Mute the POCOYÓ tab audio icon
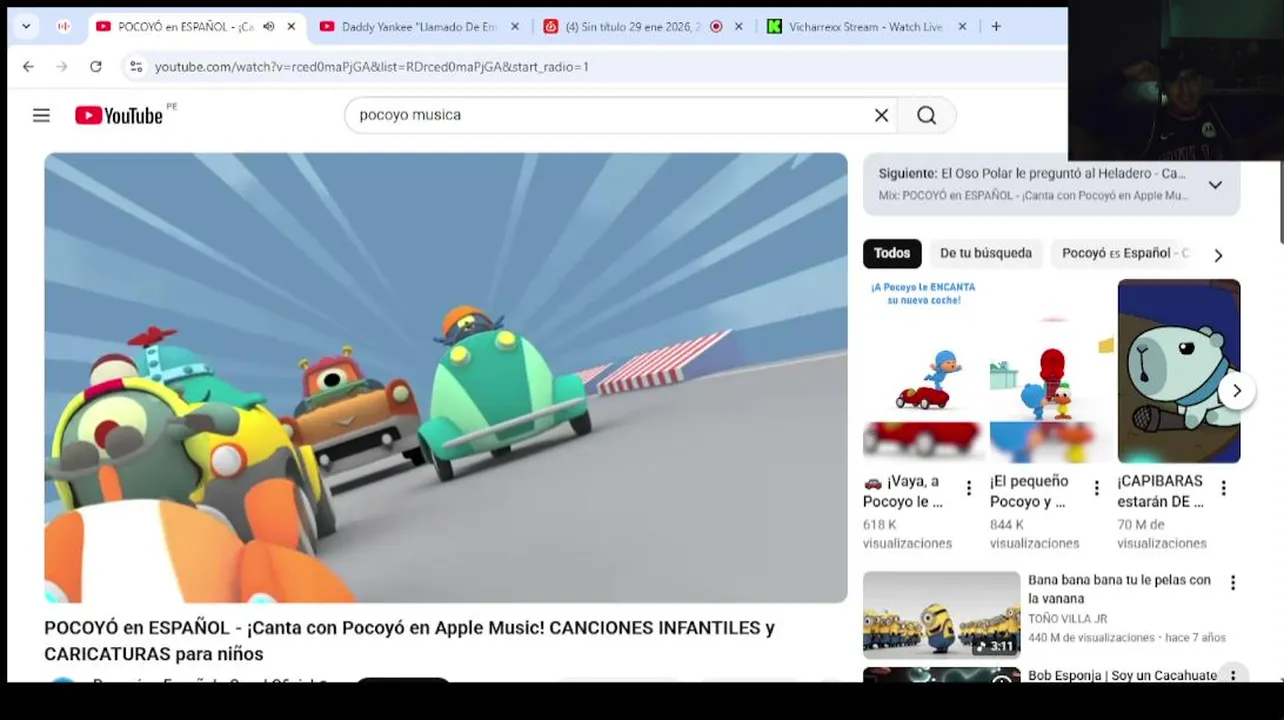Image resolution: width=1284 pixels, height=720 pixels. click(268, 27)
